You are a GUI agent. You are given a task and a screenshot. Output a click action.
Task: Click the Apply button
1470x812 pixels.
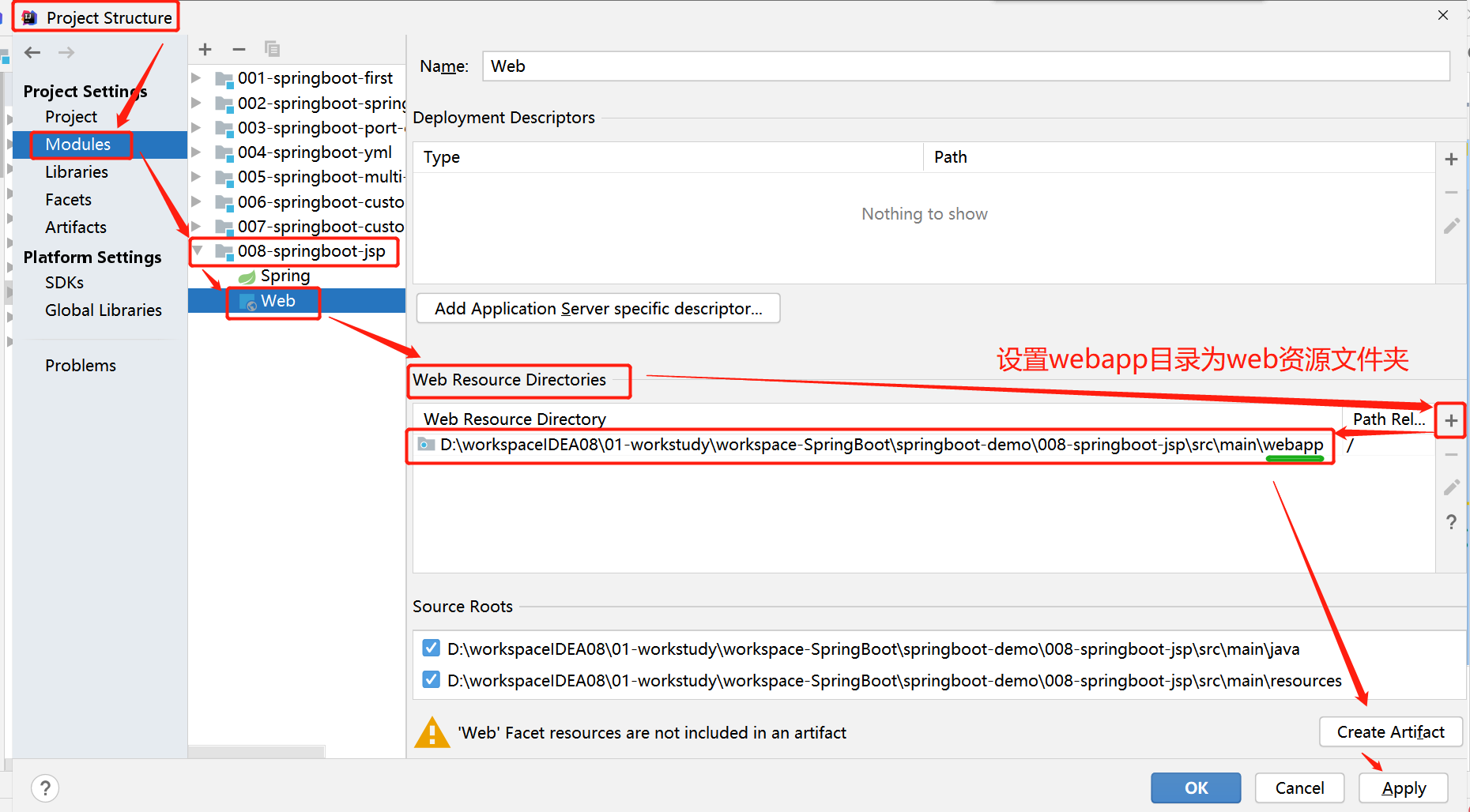1404,788
